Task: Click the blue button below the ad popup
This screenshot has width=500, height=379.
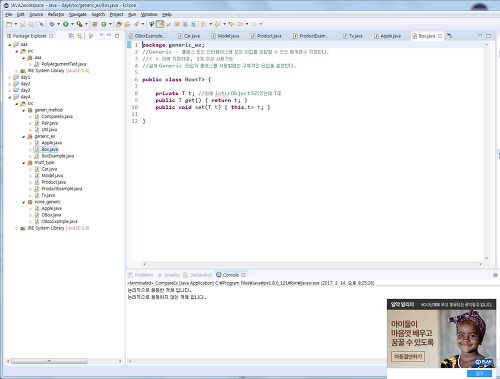Action: pyautogui.click(x=479, y=373)
